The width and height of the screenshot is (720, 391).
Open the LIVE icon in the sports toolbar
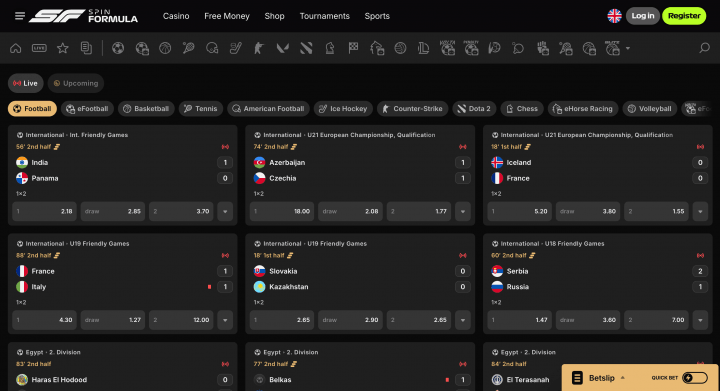click(39, 48)
